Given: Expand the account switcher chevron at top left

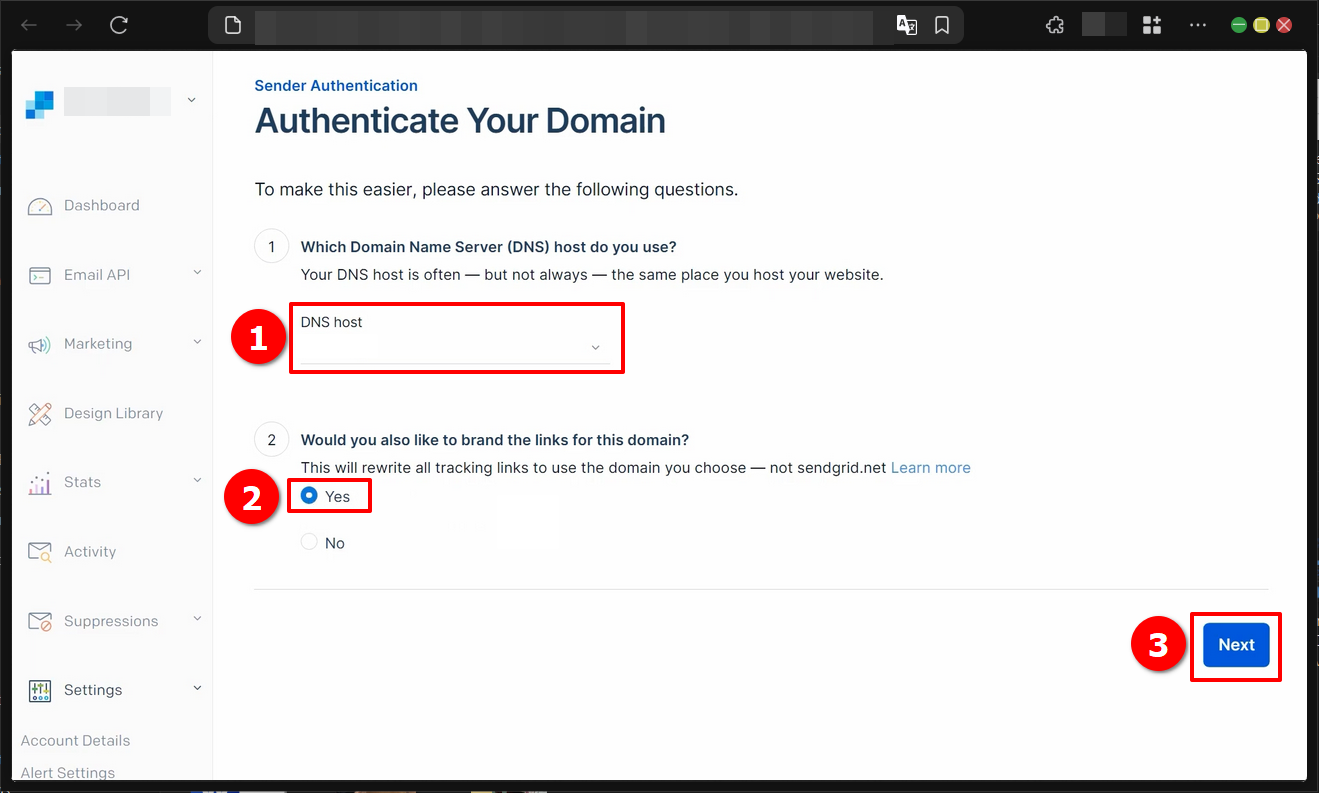Looking at the screenshot, I should coord(190,100).
